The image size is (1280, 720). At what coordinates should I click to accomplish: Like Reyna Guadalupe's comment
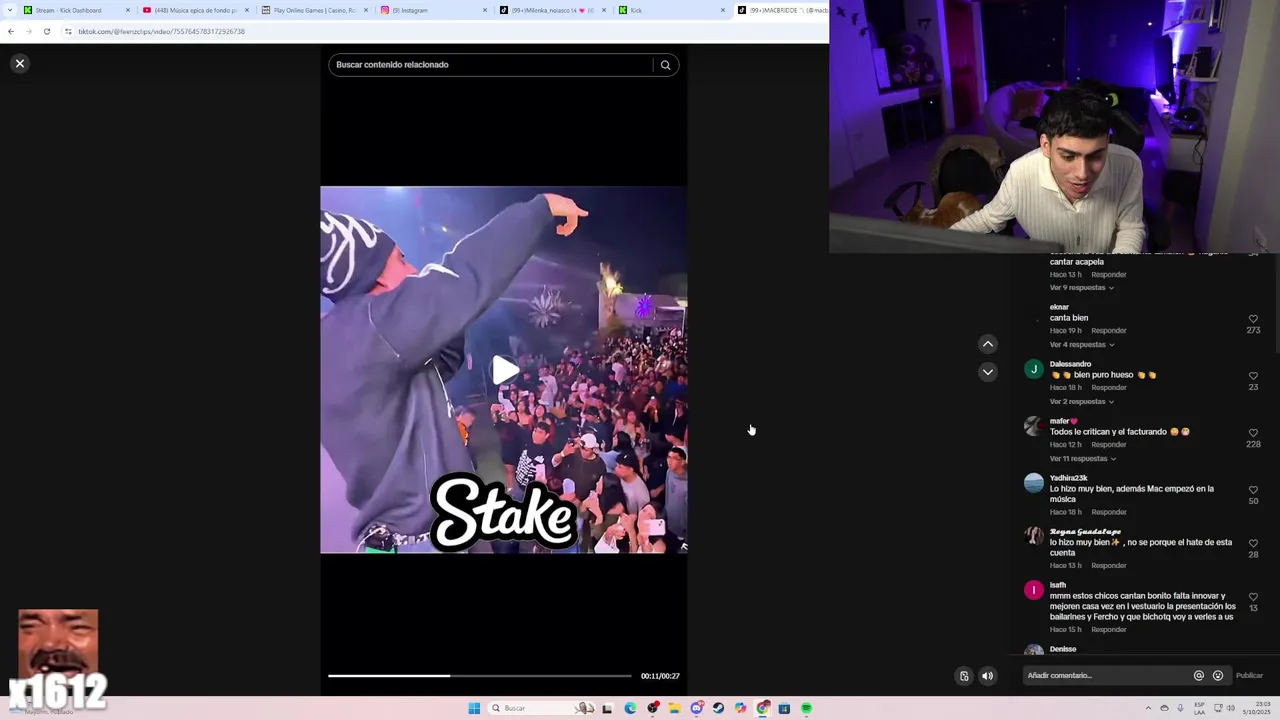pos(1253,543)
